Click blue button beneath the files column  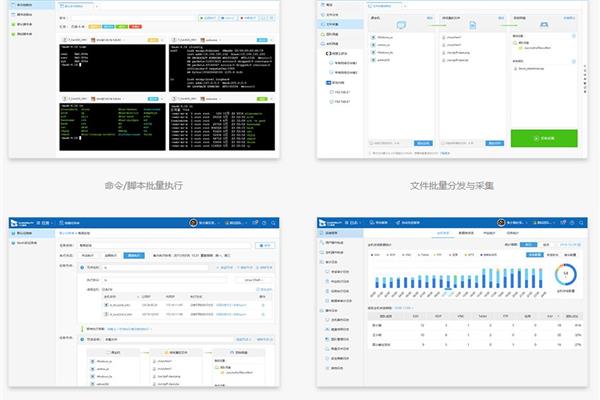[495, 143]
